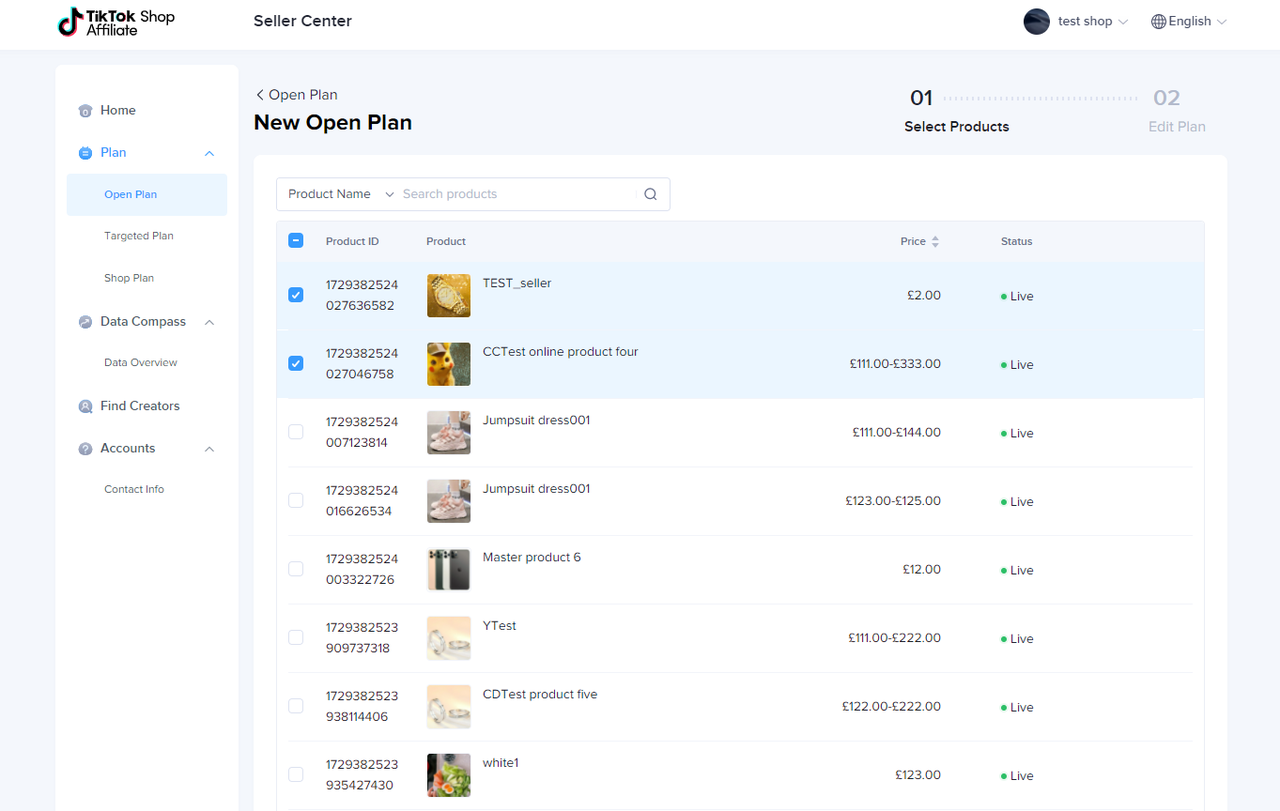The height and width of the screenshot is (811, 1280).
Task: Click the Home icon in sidebar
Action: (x=85, y=111)
